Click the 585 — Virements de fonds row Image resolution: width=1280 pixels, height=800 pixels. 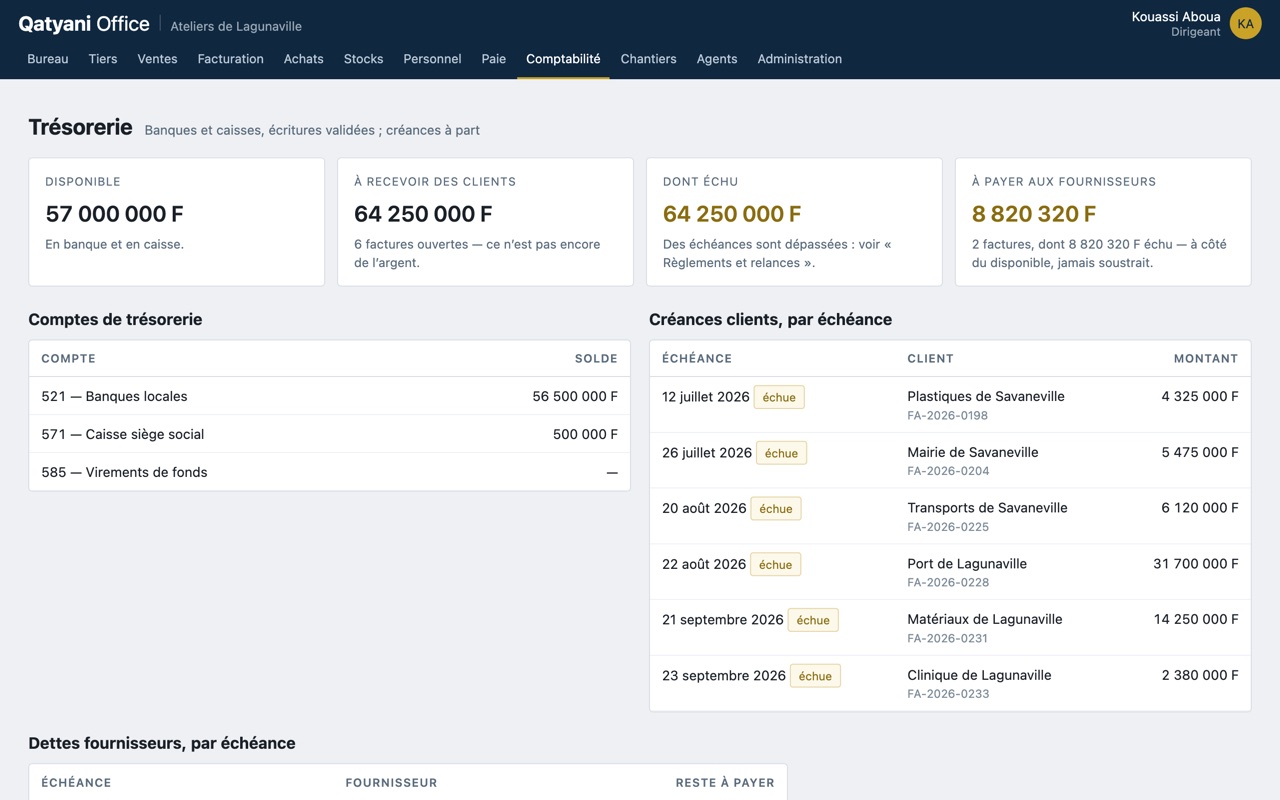(x=330, y=472)
